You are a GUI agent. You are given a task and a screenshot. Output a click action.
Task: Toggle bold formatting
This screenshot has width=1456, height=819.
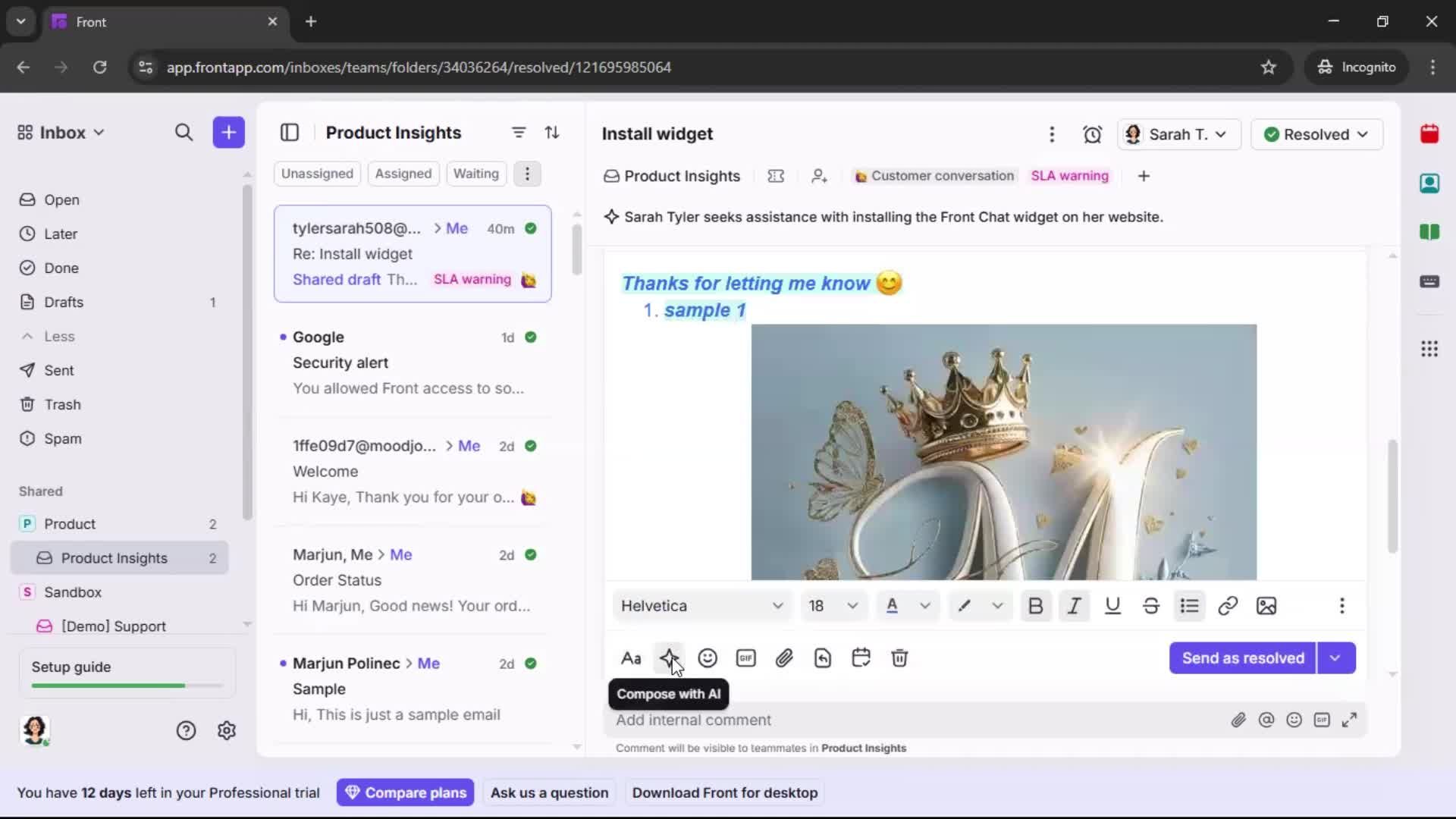click(1036, 606)
